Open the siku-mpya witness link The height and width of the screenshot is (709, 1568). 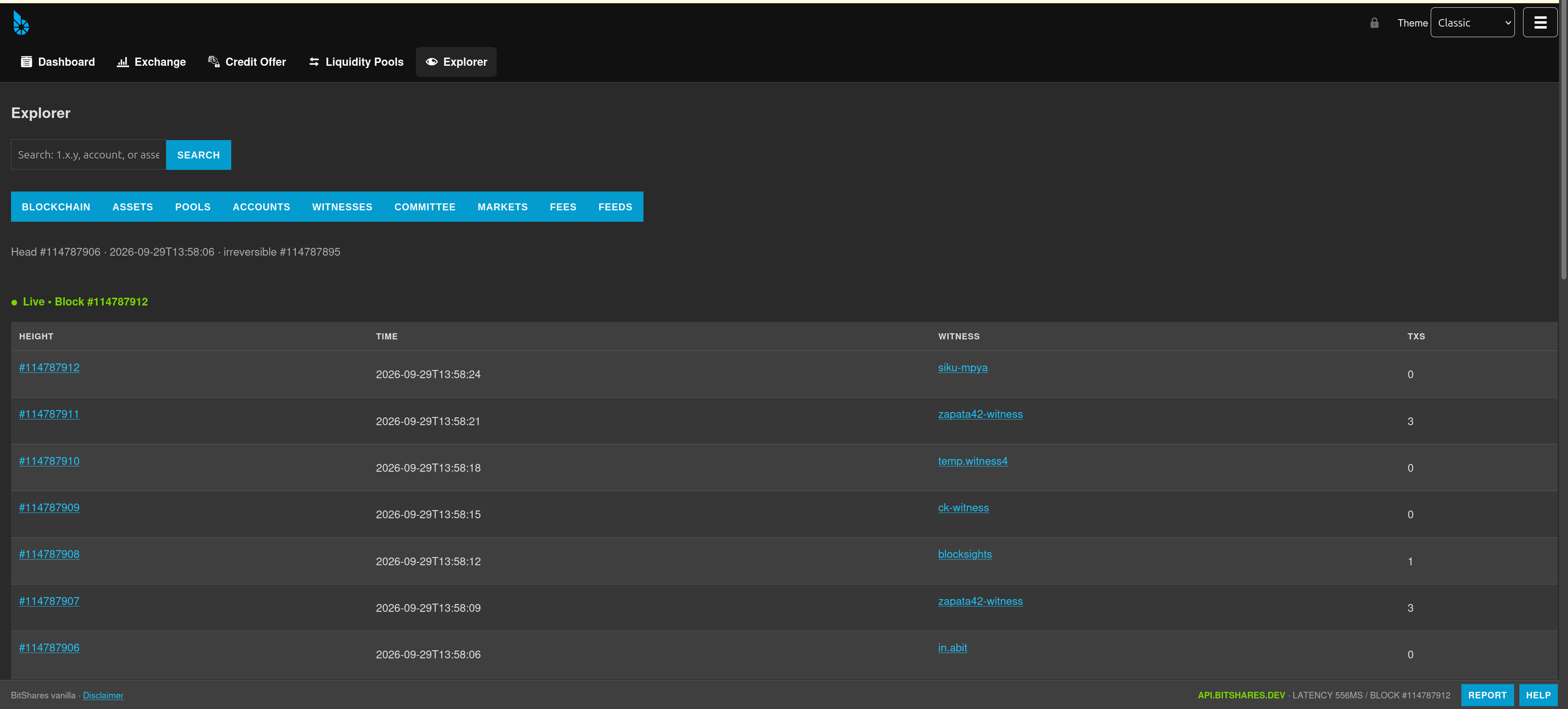[963, 368]
